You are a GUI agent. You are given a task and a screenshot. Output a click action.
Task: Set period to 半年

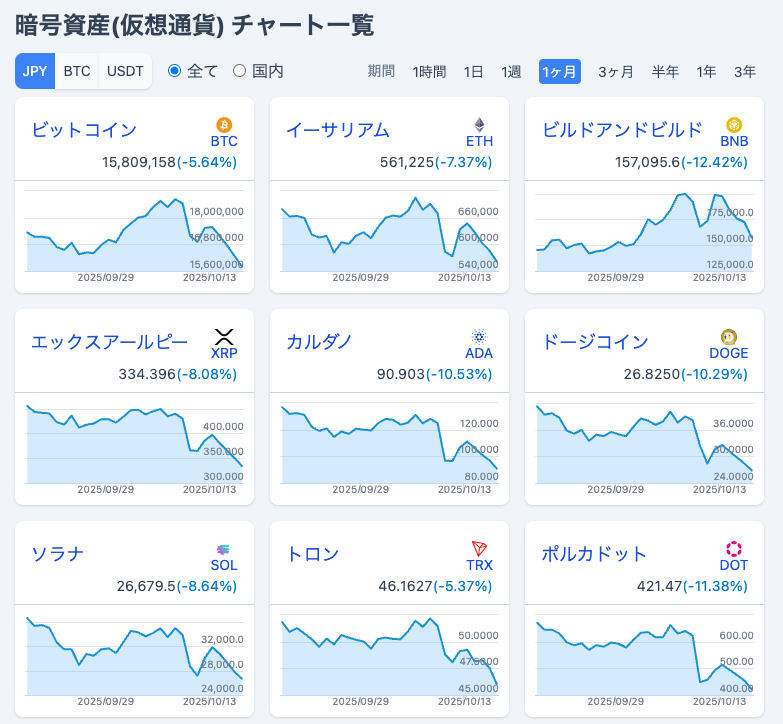tap(665, 71)
